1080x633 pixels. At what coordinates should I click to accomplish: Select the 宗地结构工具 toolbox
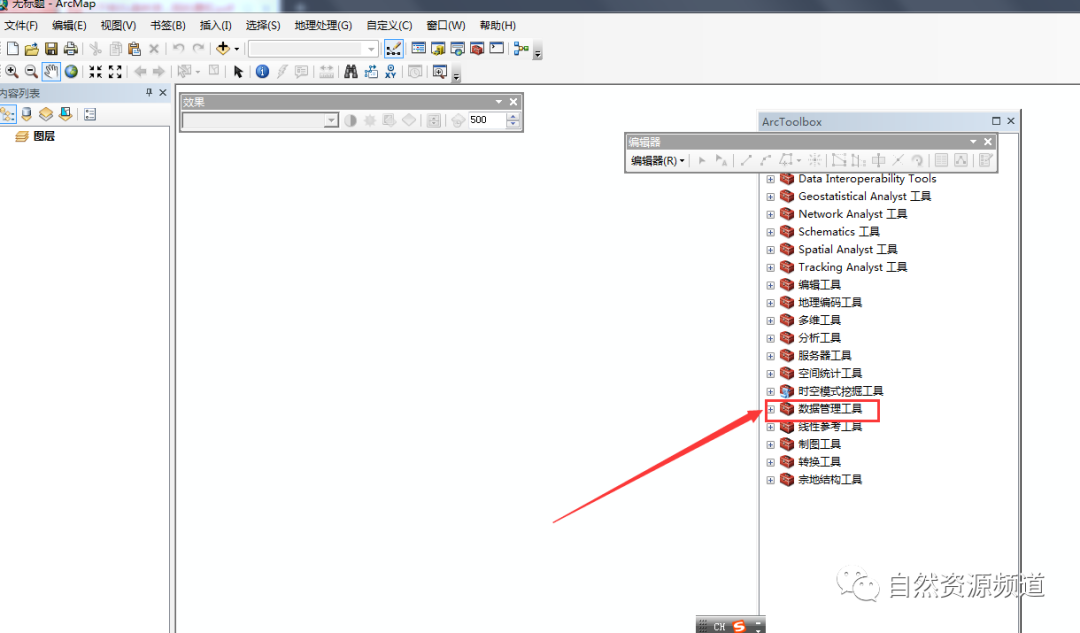[830, 479]
